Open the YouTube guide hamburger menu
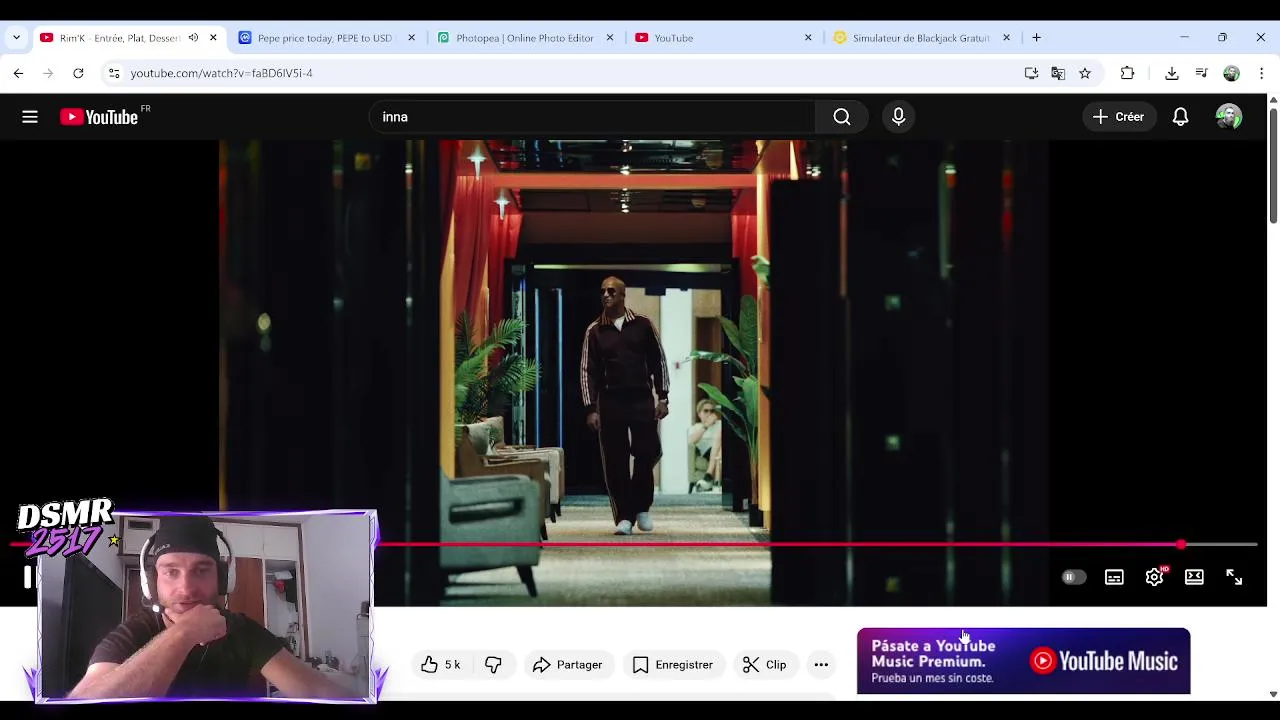Screen dimensions: 1280x720 (x=30, y=117)
